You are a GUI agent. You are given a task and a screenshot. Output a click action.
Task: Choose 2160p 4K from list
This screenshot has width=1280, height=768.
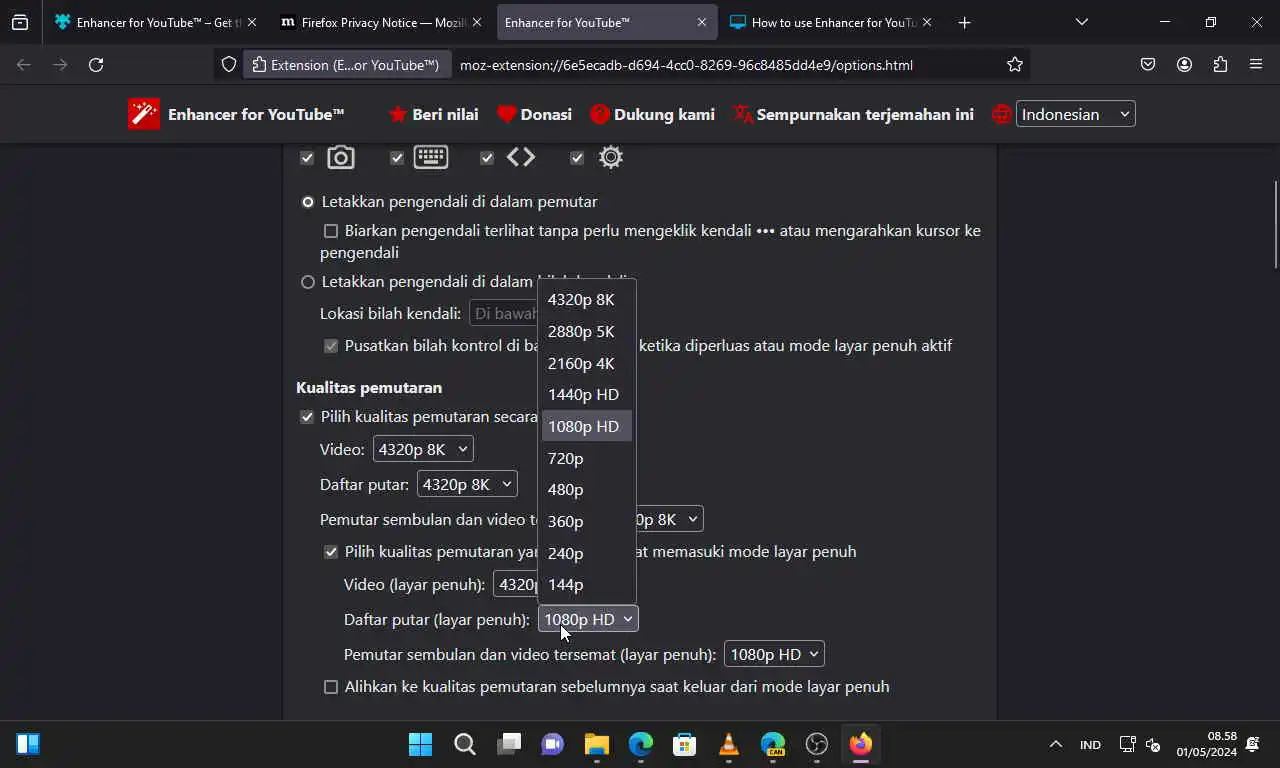click(587, 363)
